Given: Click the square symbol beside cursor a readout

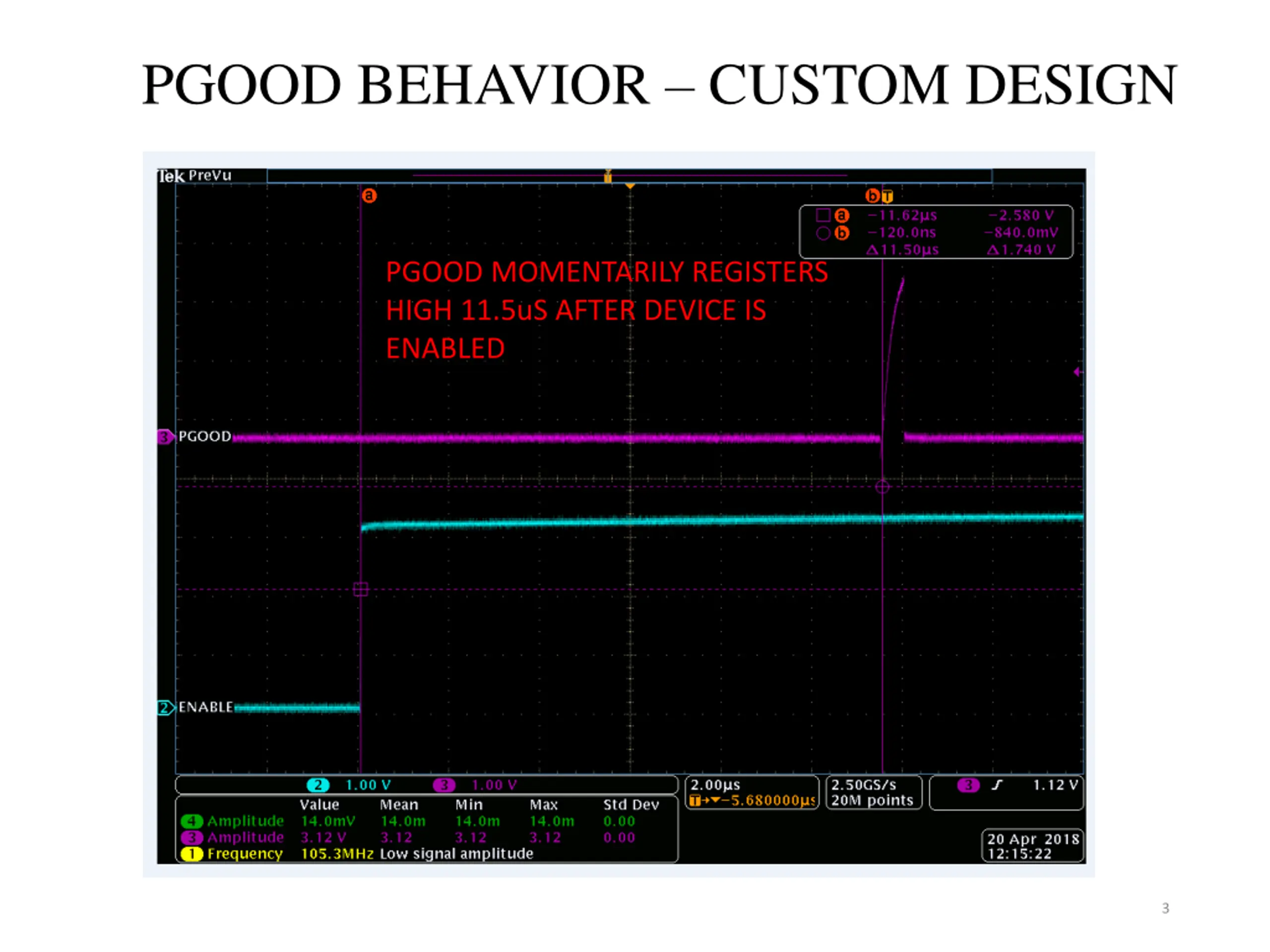Looking at the screenshot, I should click(823, 215).
